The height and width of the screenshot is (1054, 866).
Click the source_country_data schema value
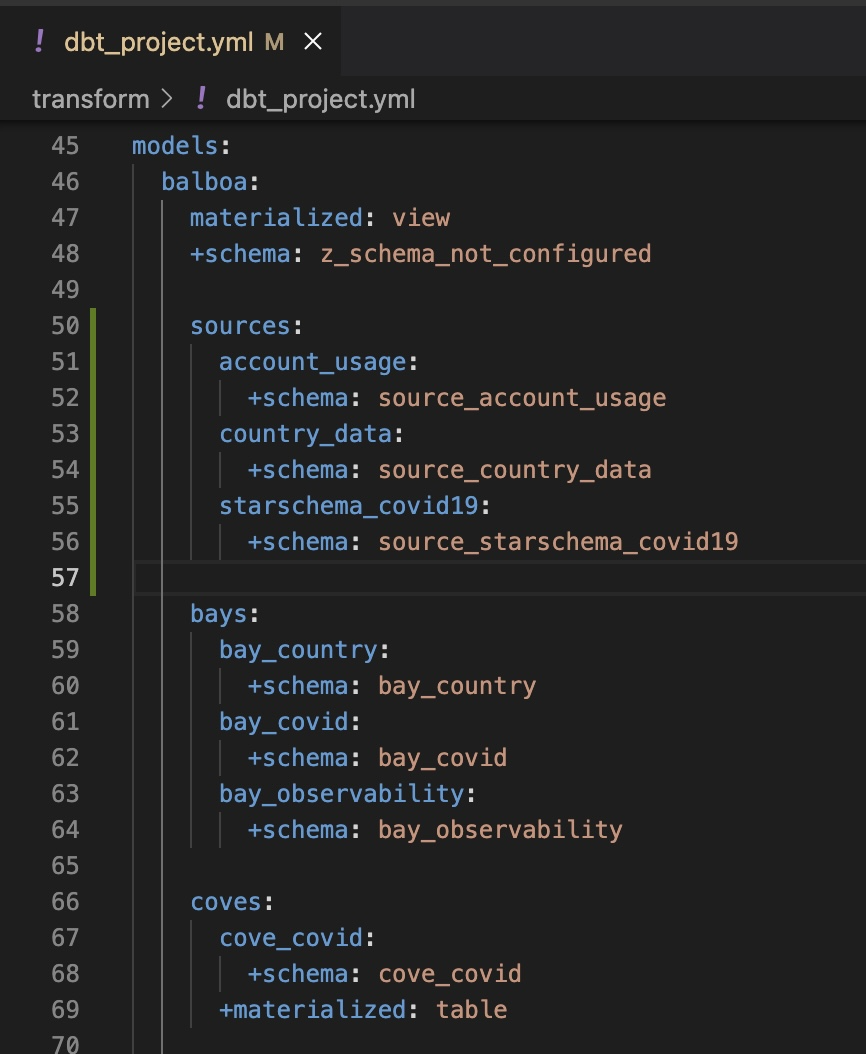514,470
